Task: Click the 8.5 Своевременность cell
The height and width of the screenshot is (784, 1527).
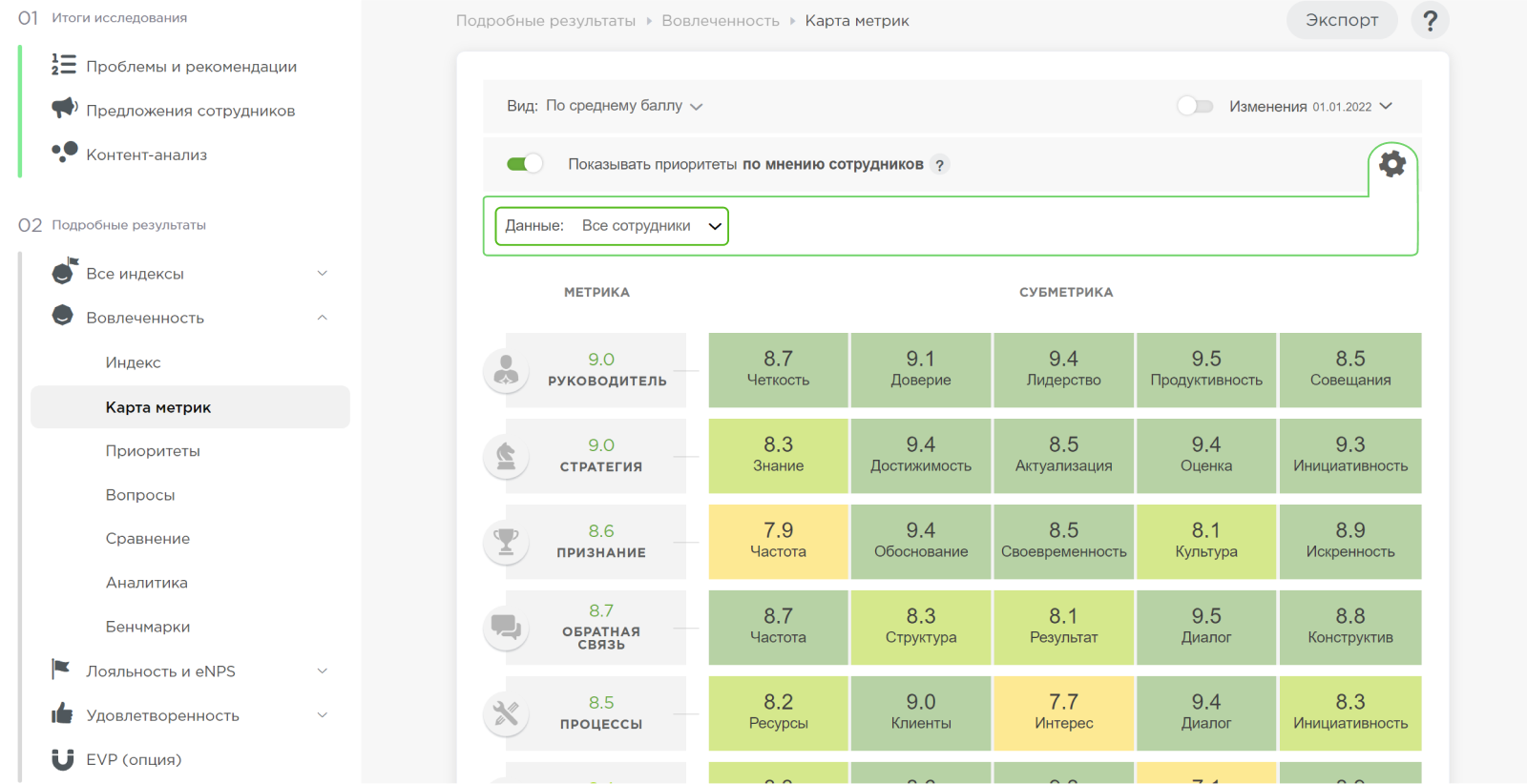Action: (x=1064, y=542)
